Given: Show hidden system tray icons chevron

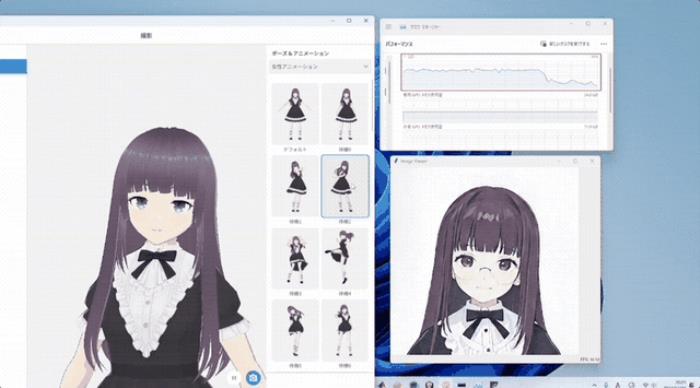Looking at the screenshot, I should pyautogui.click(x=594, y=384).
